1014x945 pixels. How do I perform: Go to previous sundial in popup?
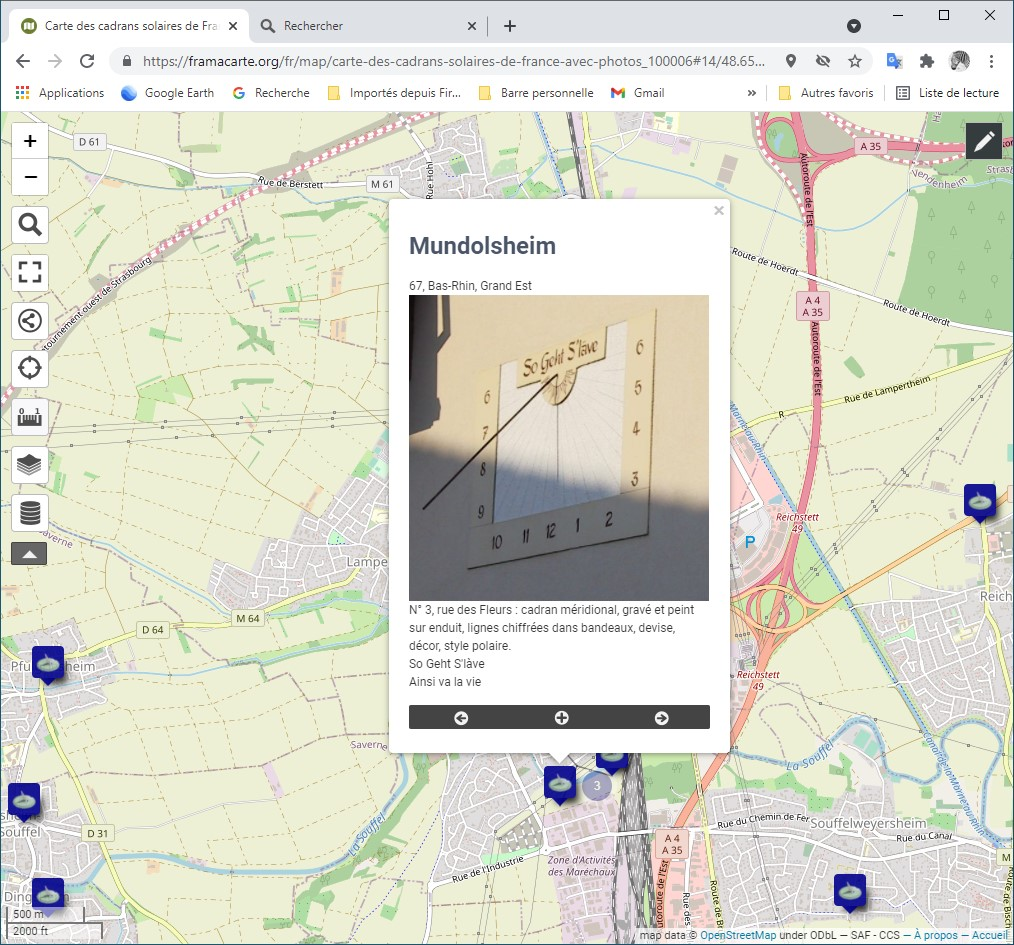coord(461,717)
